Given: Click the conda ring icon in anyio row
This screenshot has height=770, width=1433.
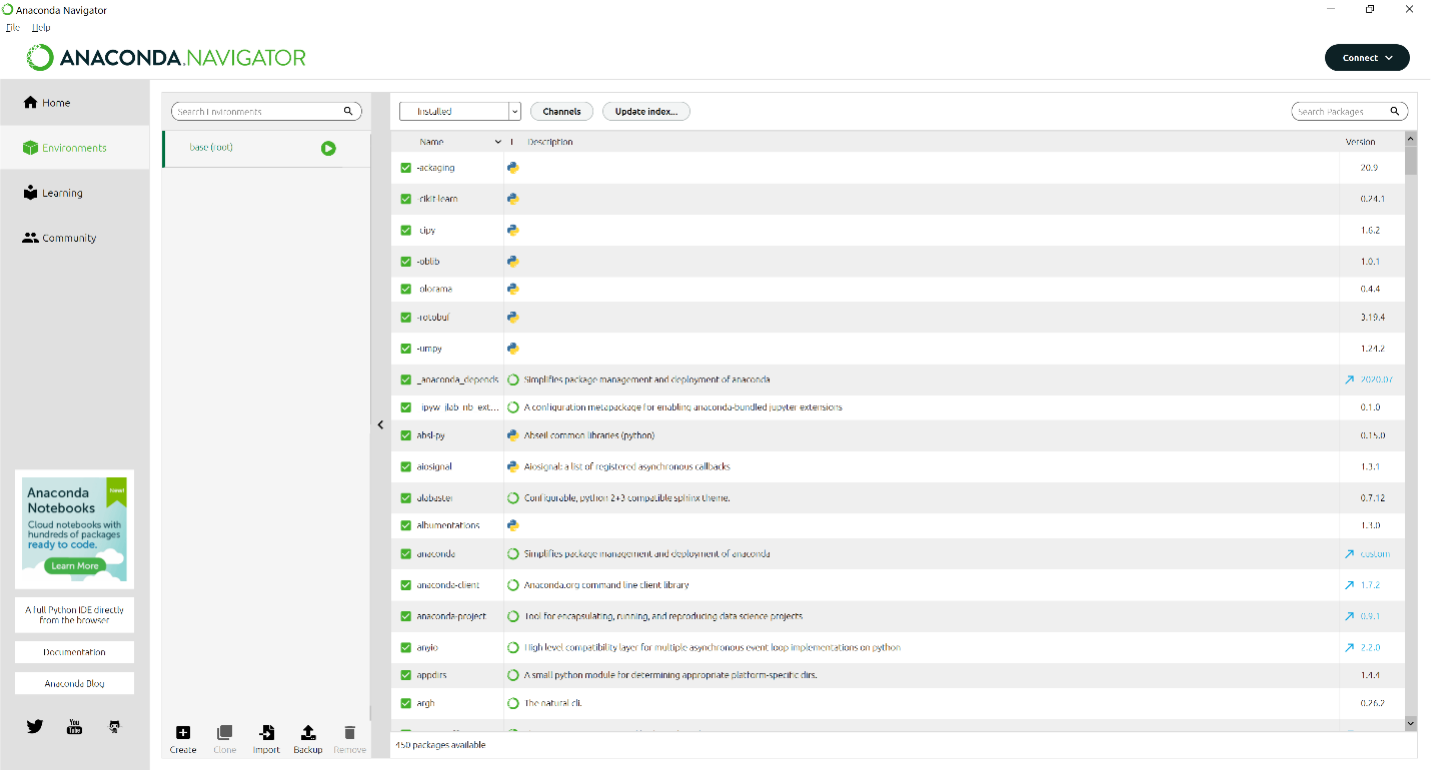Looking at the screenshot, I should 513,647.
